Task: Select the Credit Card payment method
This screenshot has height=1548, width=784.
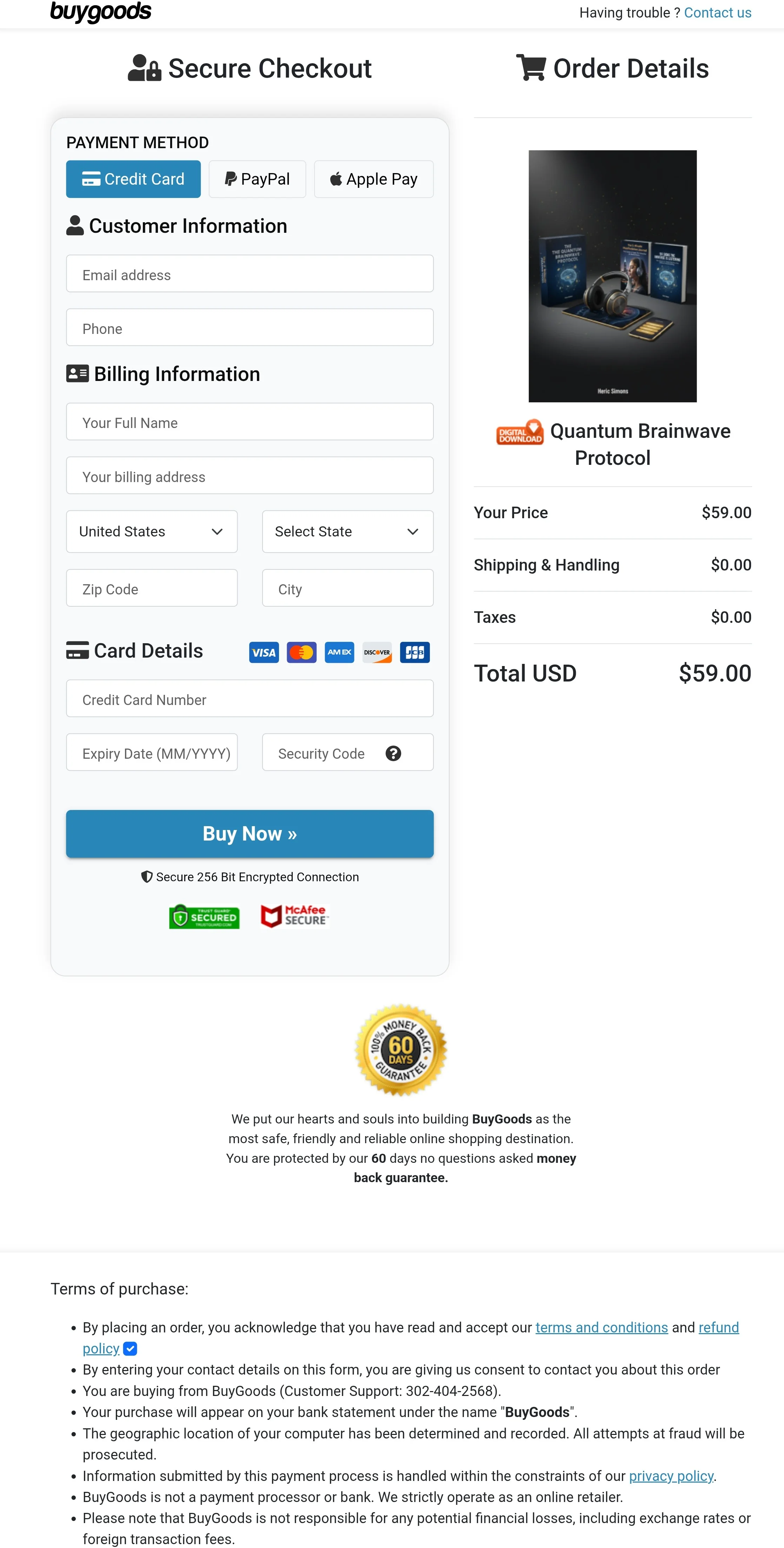Action: pyautogui.click(x=133, y=178)
